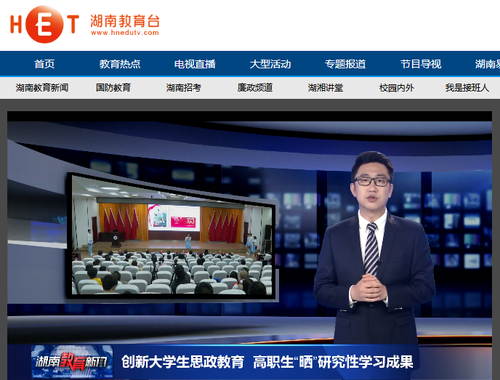Viewport: 500px width, 380px height.
Task: Open 大型活动 navigation item
Action: coord(270,64)
